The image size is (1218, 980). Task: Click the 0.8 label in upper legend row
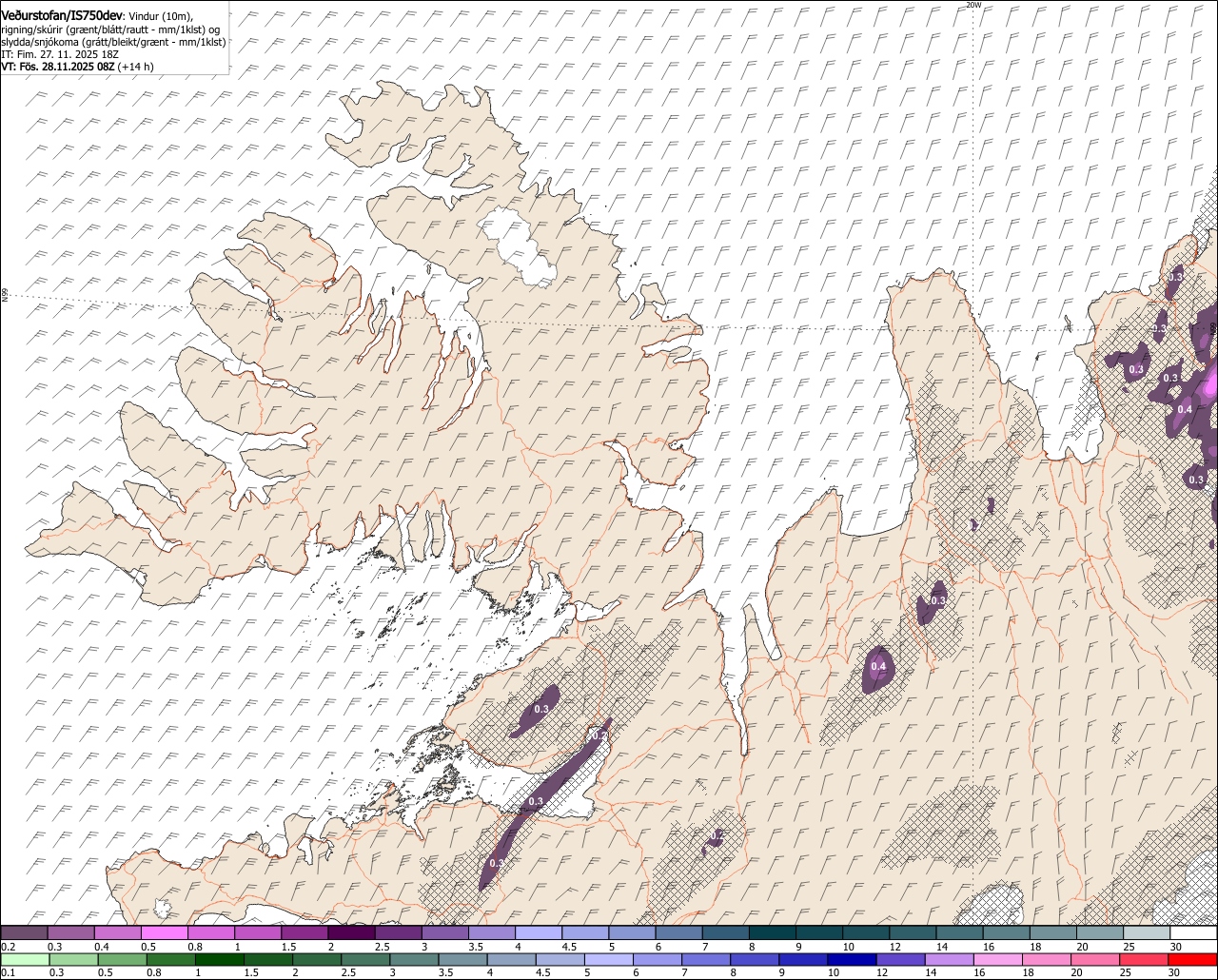point(194,948)
